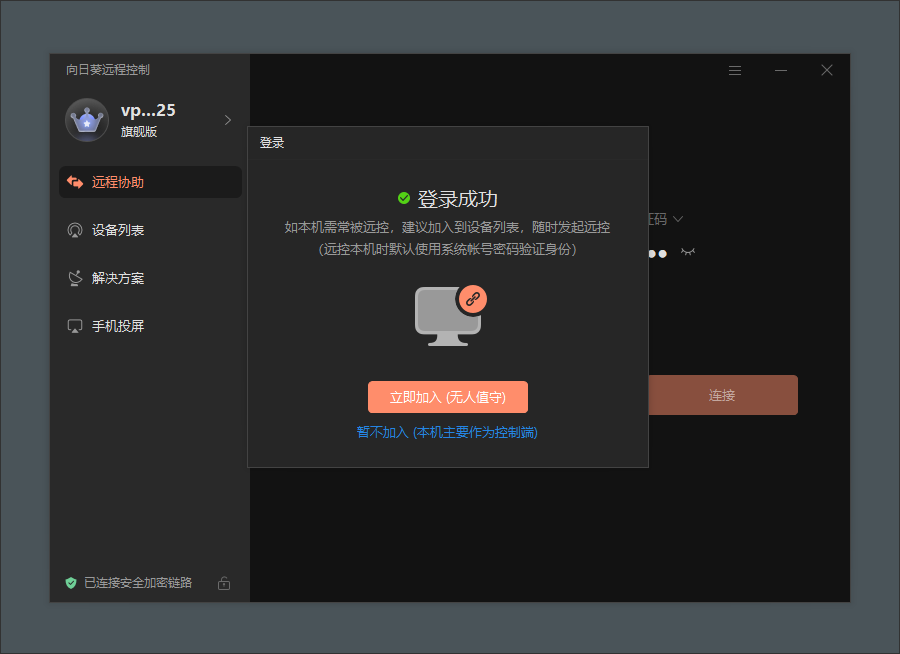This screenshot has height=654, width=900.
Task: Close the 向日葵远程控制 window
Action: pos(827,70)
